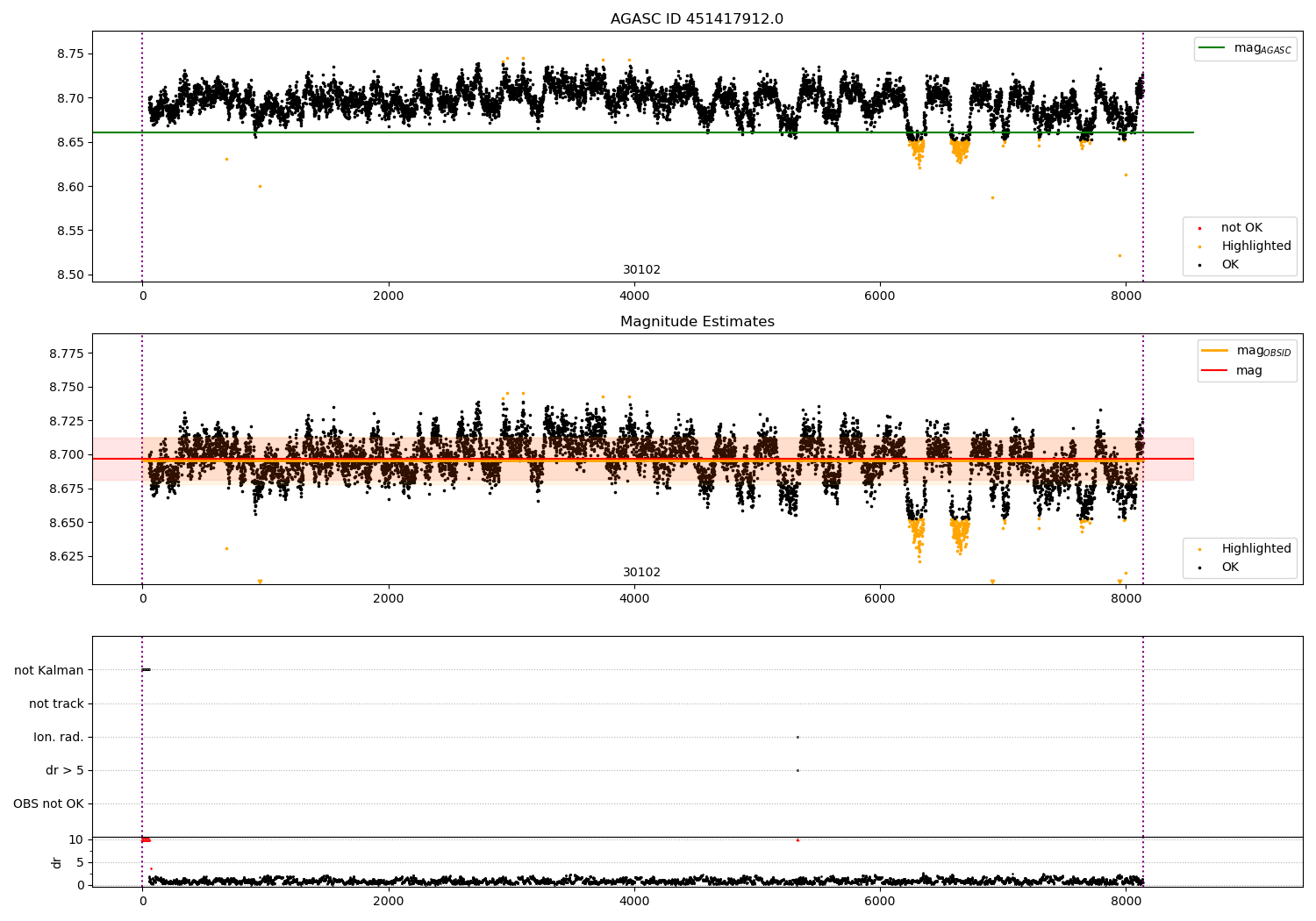
Task: Click "Highlighted" in the Magnitude Estimates legend
Action: (1256, 549)
